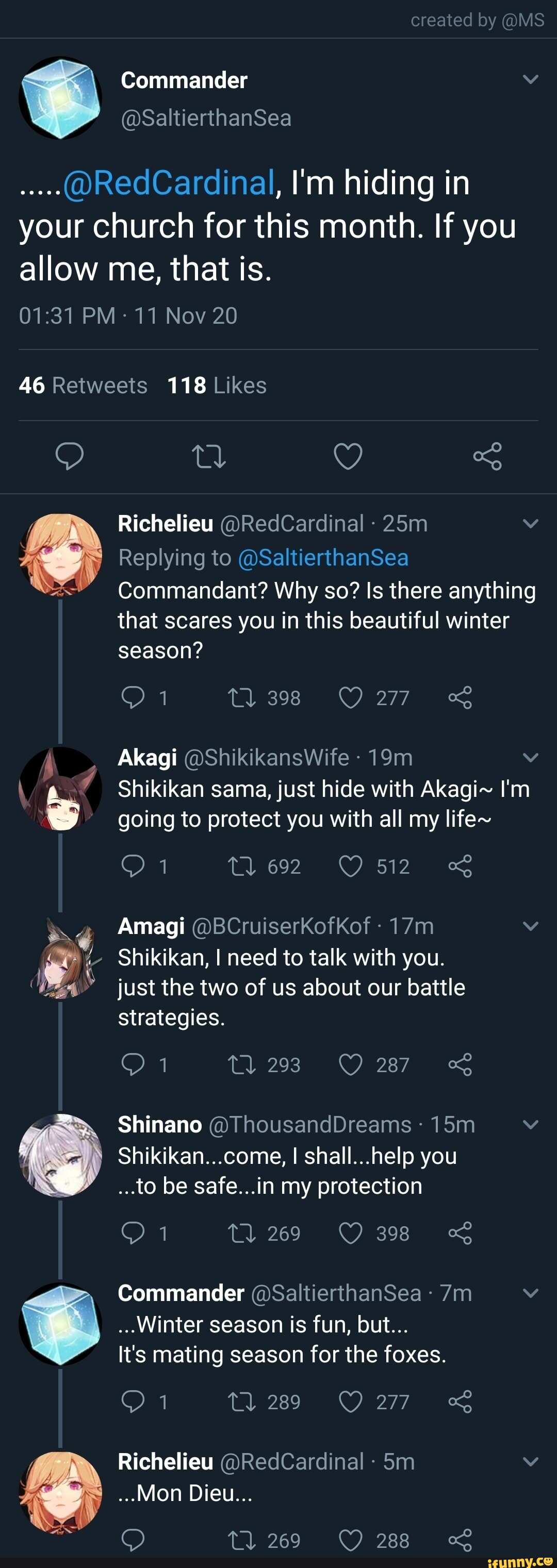Like Akagi's reply to Shikikan sama
557x1568 pixels.
point(351,866)
